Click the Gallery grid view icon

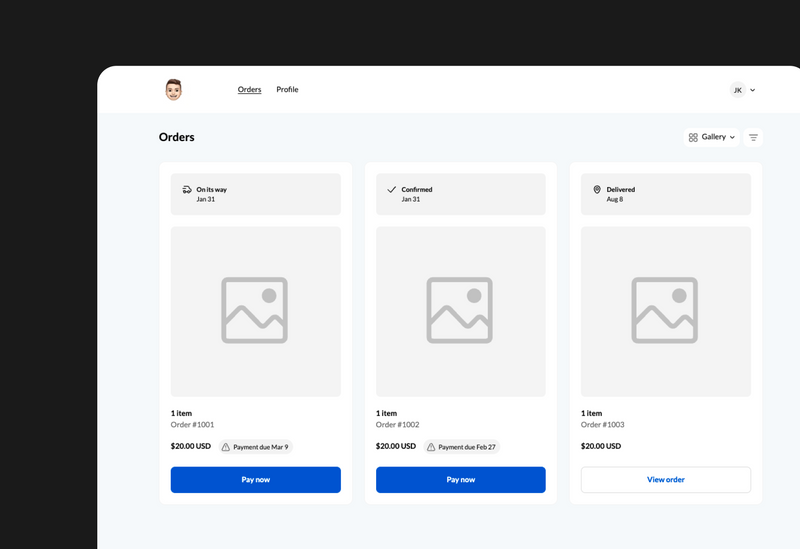tap(693, 137)
